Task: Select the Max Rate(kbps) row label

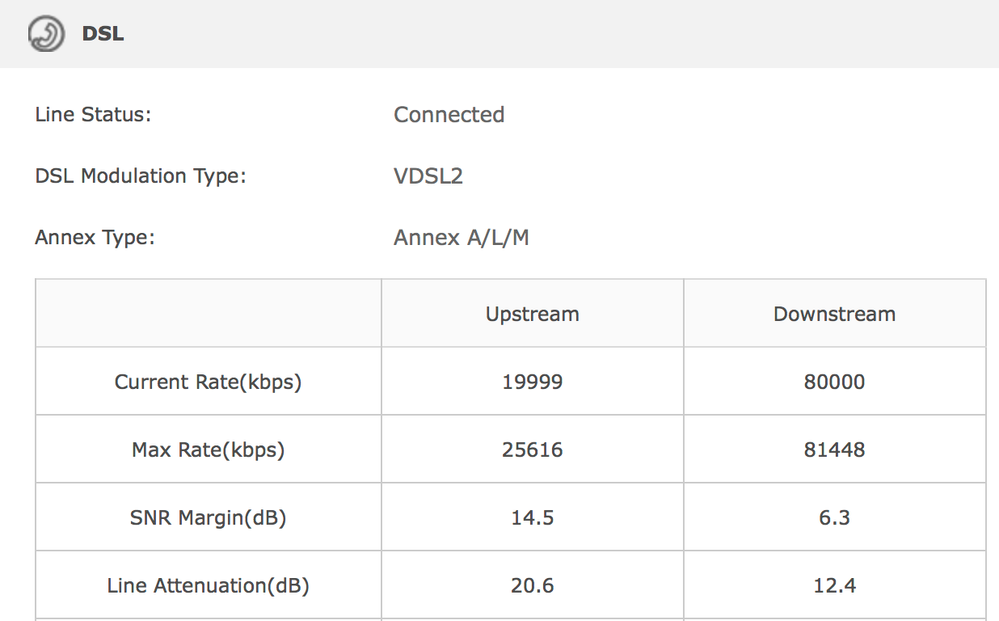Action: (x=208, y=450)
